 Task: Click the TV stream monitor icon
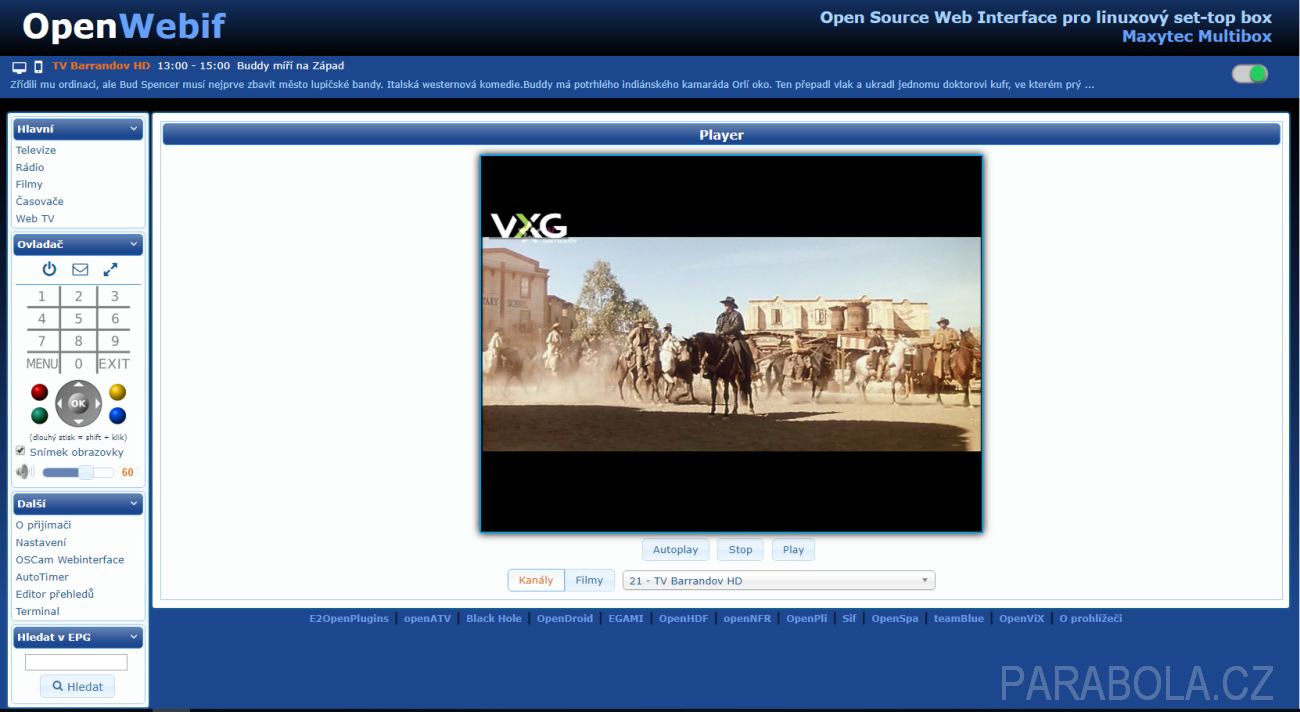pos(19,67)
